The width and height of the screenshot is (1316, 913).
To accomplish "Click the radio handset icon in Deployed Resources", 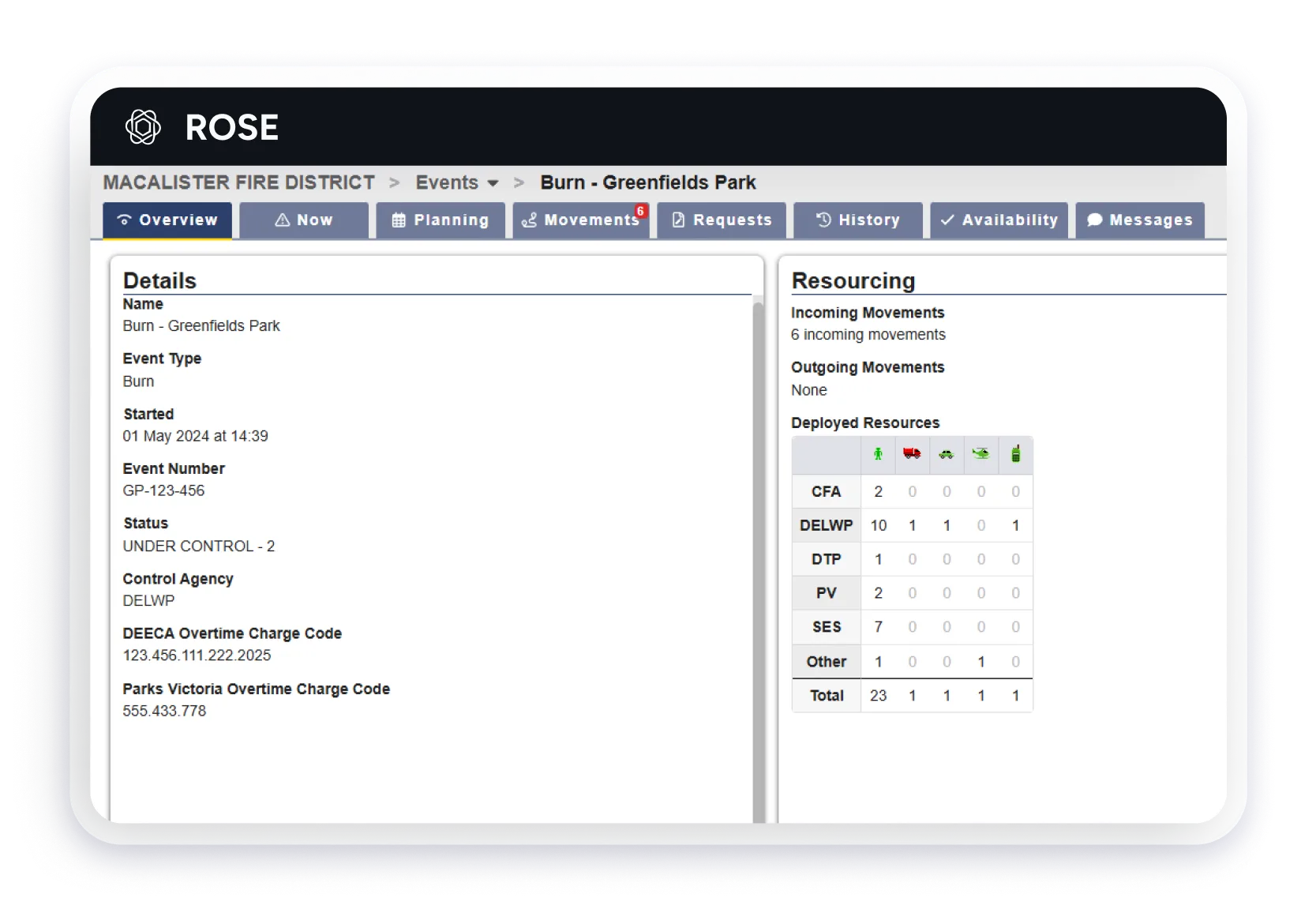I will click(x=1015, y=454).
